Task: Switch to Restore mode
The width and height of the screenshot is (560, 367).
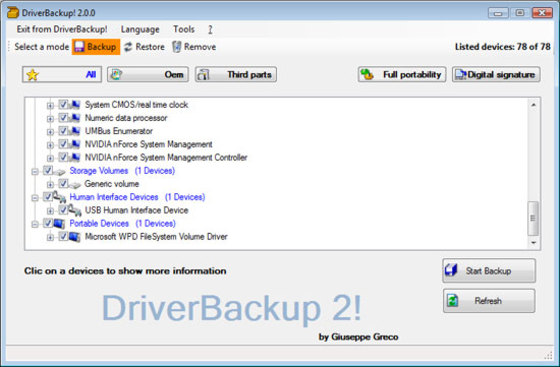Action: point(144,47)
